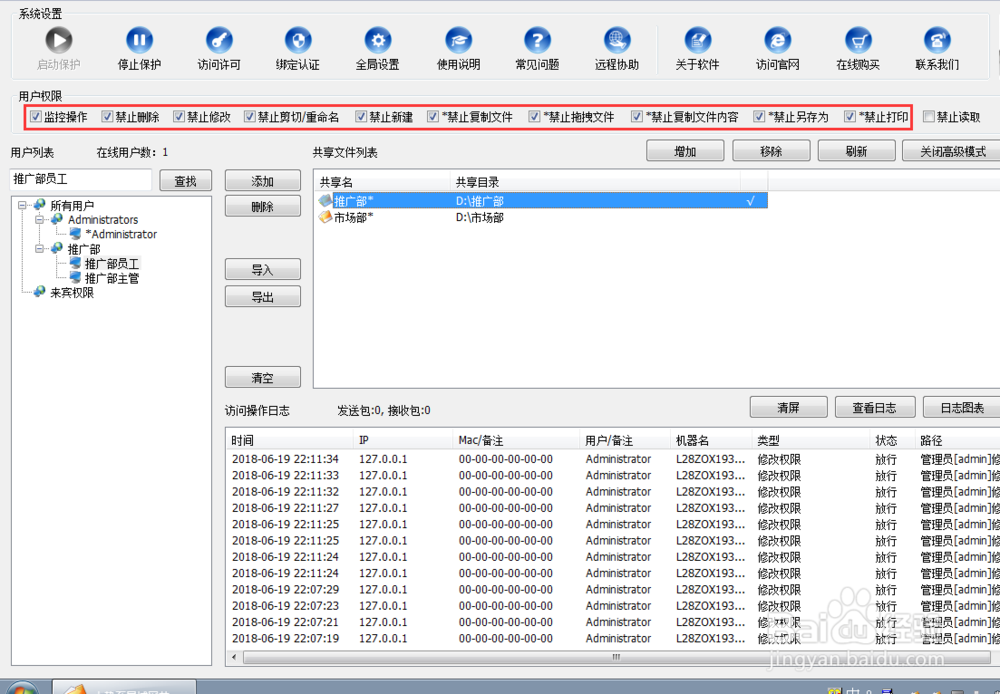Click the 停止保护 pause icon

point(139,41)
